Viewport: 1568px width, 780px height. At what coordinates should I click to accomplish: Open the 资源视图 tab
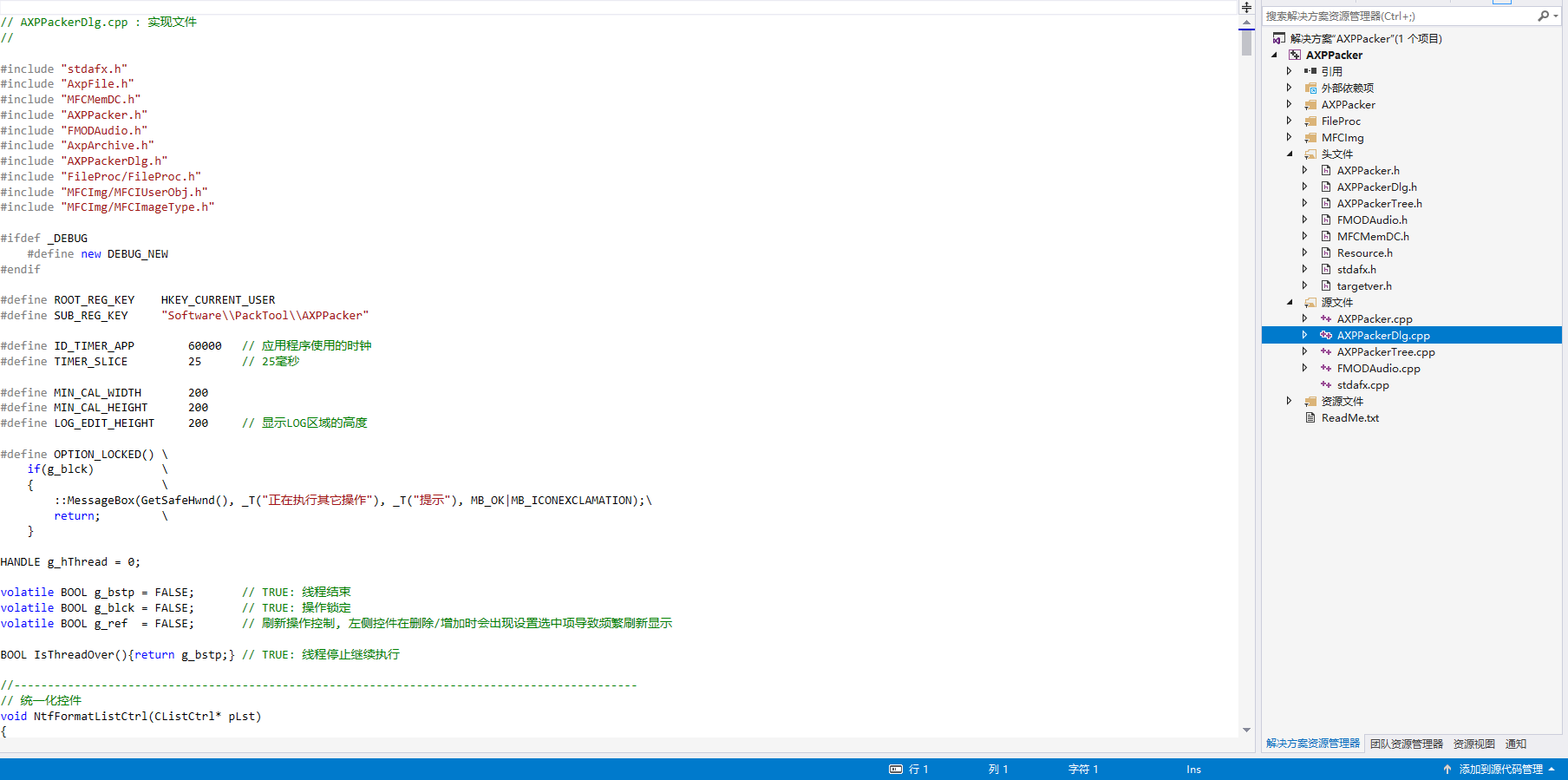(1473, 744)
